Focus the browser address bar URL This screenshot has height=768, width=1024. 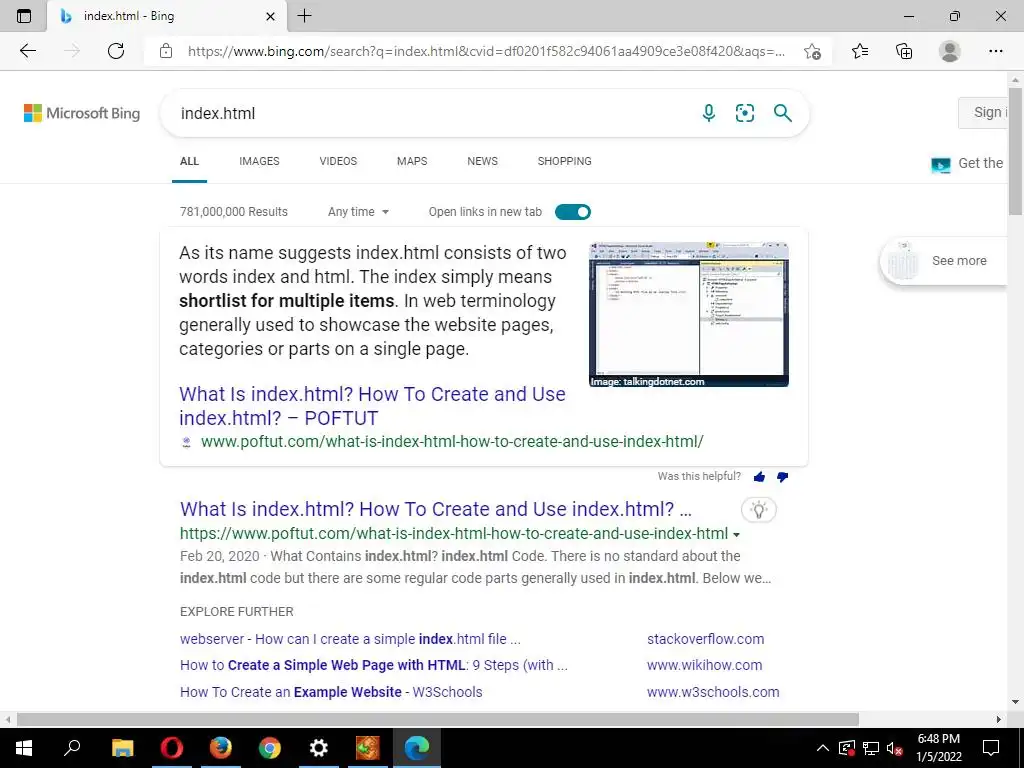[486, 52]
